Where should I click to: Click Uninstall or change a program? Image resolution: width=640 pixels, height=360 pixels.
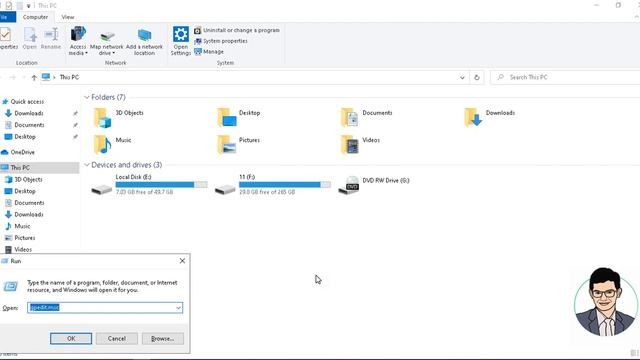[237, 30]
